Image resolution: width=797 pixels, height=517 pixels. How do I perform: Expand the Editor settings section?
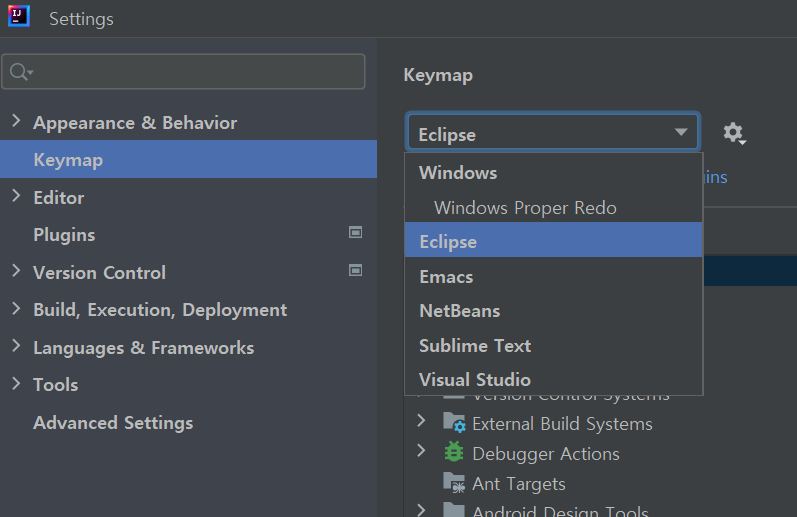16,196
